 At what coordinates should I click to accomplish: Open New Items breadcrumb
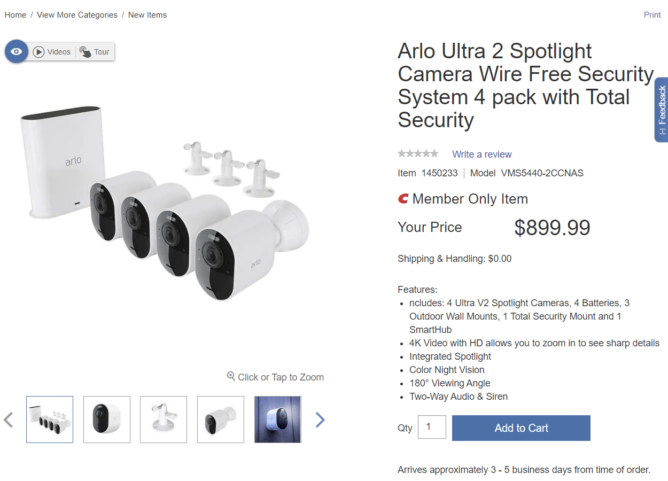(x=147, y=15)
